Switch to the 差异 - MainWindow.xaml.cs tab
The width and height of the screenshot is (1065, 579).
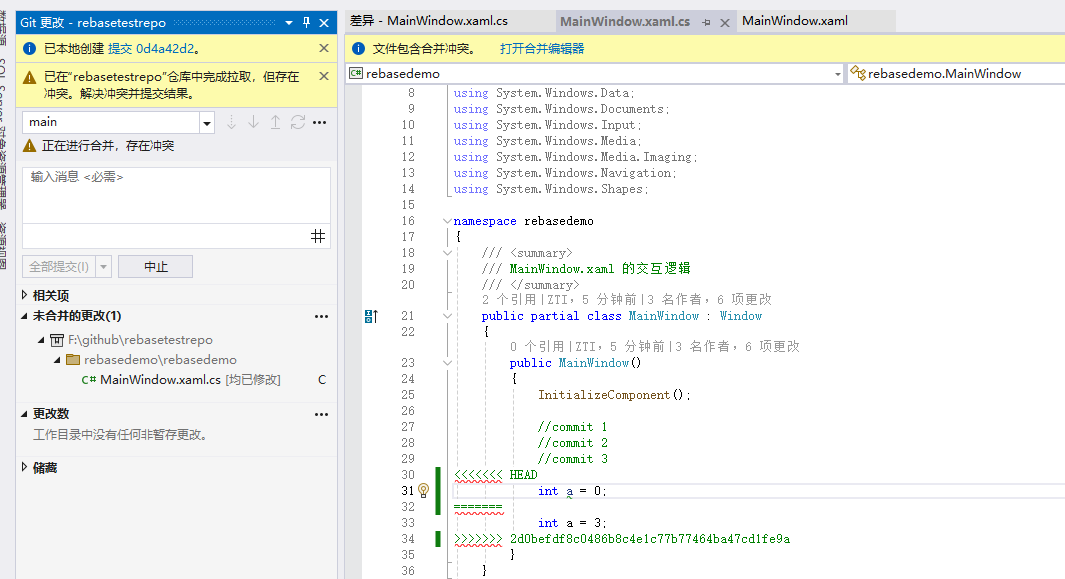tap(429, 21)
